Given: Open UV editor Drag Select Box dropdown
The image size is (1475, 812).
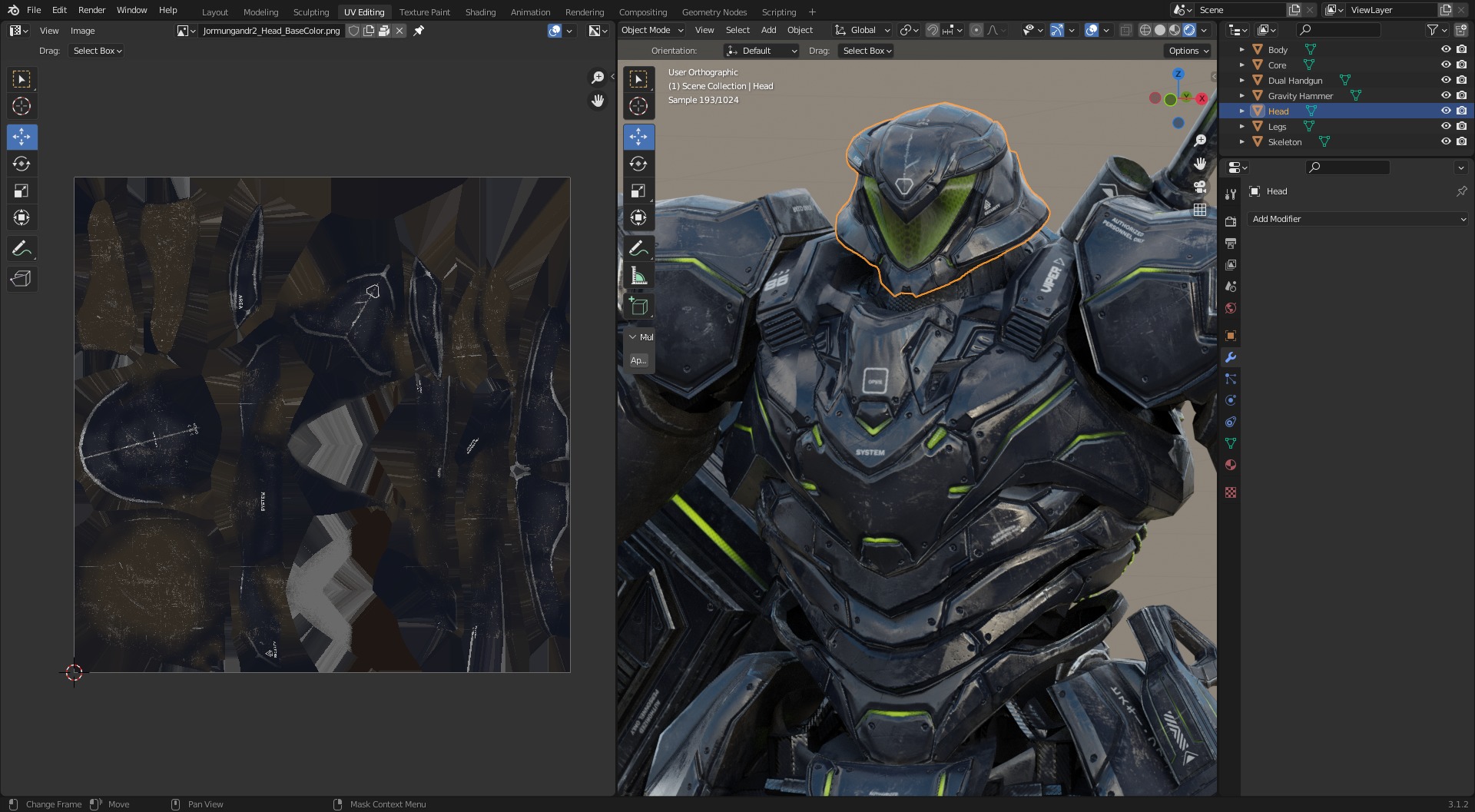Looking at the screenshot, I should pos(98,51).
